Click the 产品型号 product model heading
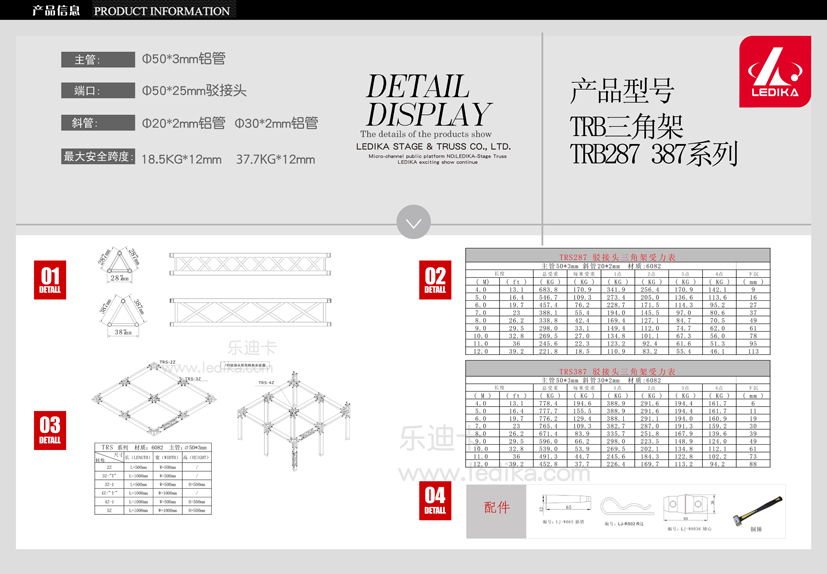 click(622, 90)
